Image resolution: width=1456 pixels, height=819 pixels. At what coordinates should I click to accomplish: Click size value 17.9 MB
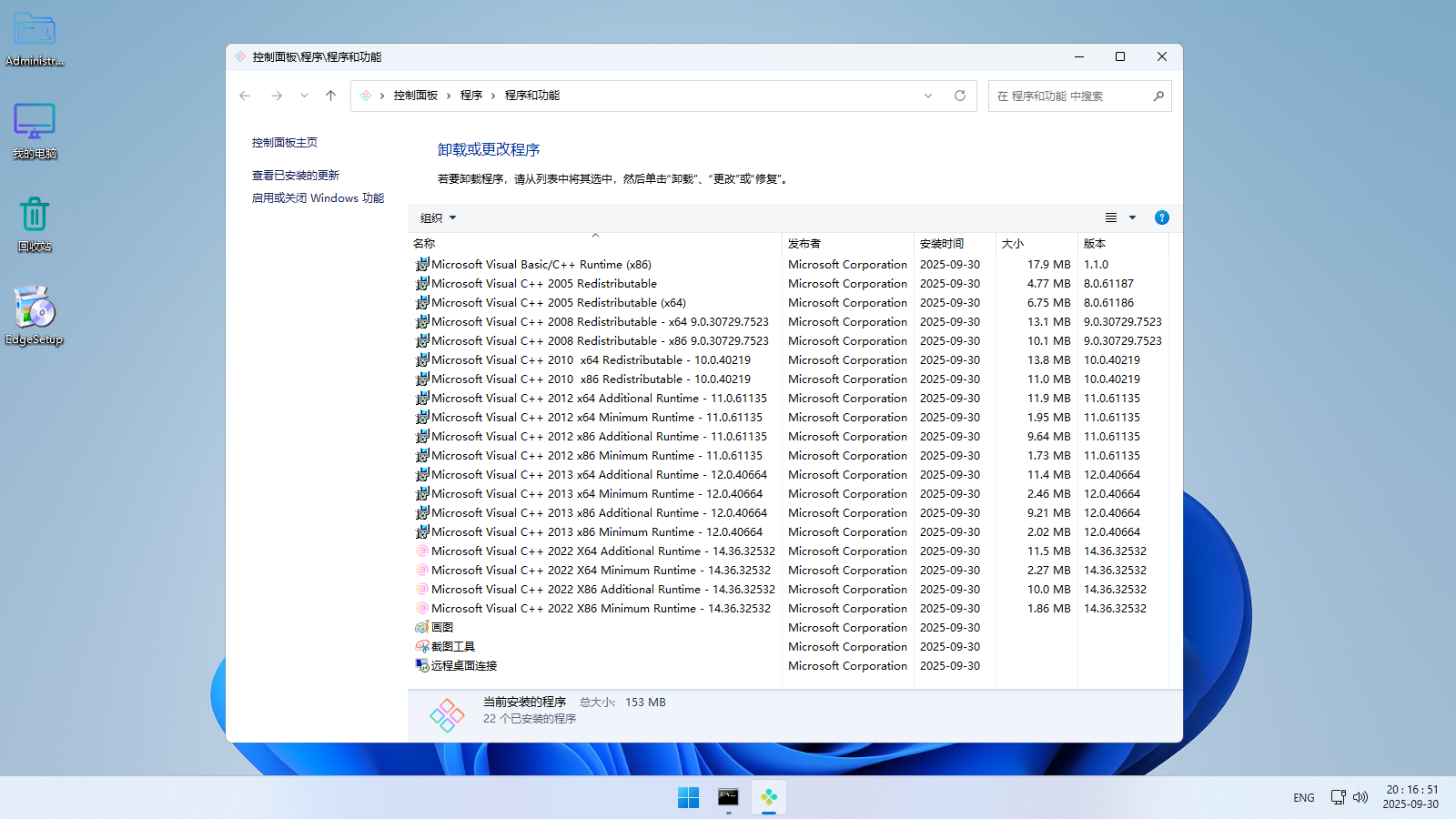point(1049,265)
